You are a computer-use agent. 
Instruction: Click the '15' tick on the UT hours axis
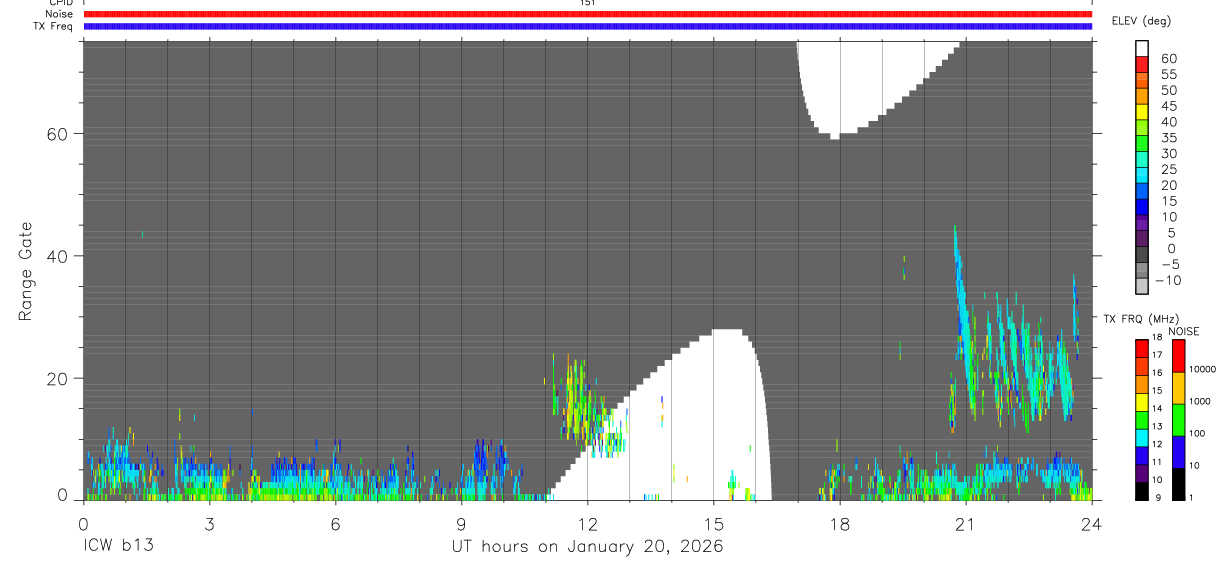coord(713,524)
